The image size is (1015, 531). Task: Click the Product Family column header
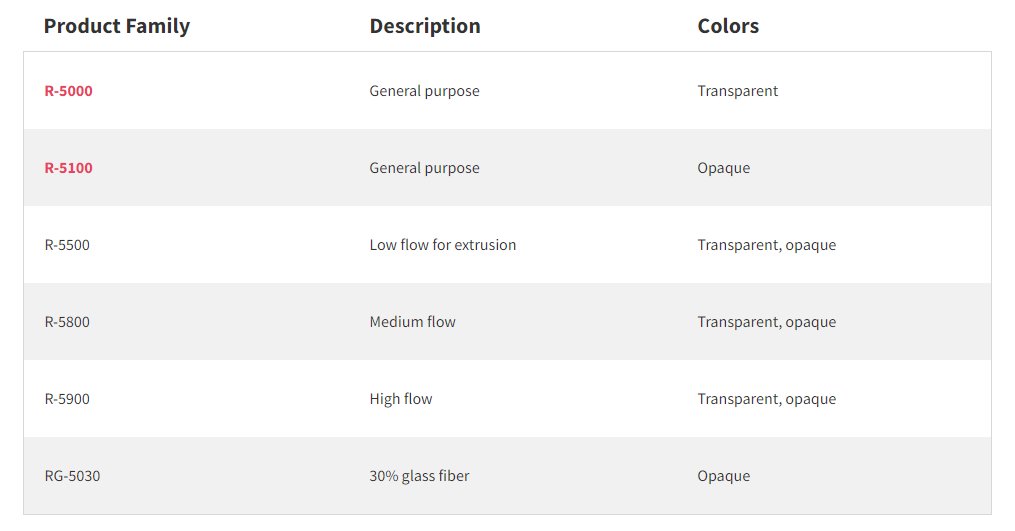click(x=117, y=26)
